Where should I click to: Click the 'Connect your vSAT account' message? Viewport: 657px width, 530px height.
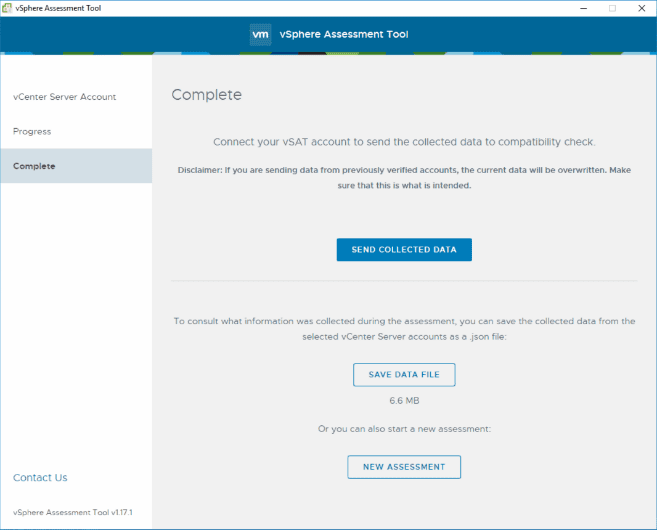tap(404, 143)
